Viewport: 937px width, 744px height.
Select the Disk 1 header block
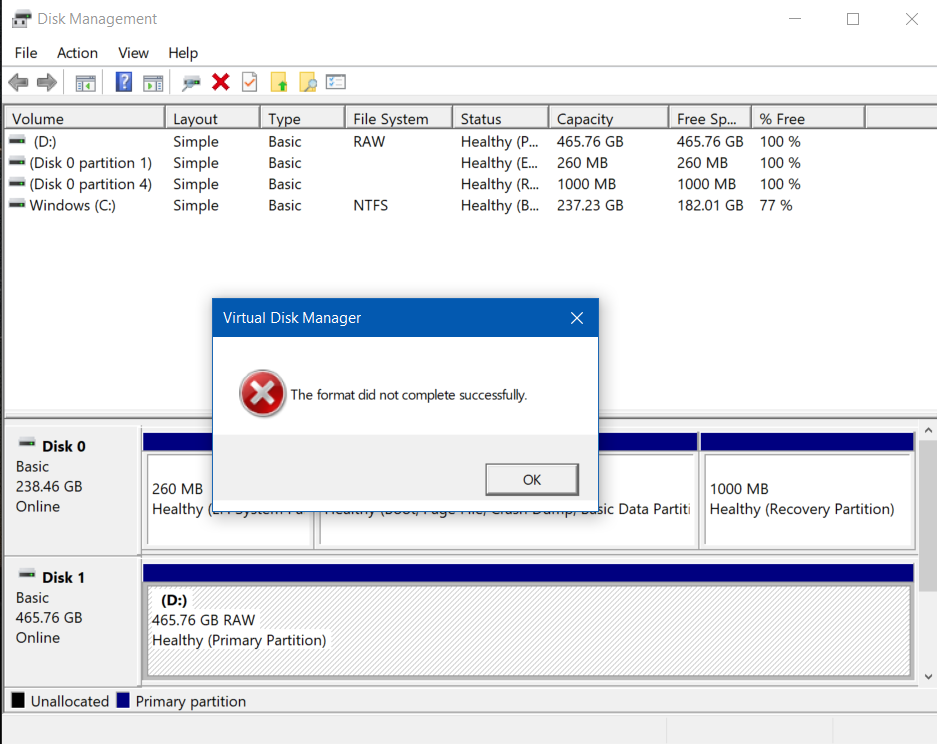72,621
